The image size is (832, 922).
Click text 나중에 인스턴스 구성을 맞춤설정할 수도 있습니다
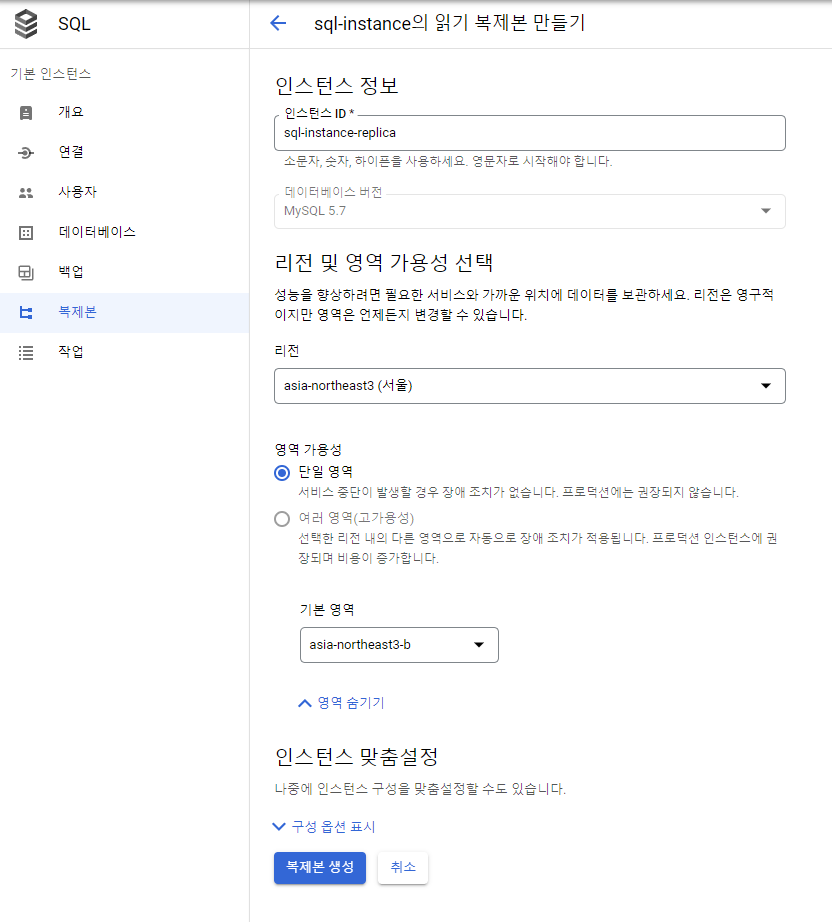click(420, 789)
